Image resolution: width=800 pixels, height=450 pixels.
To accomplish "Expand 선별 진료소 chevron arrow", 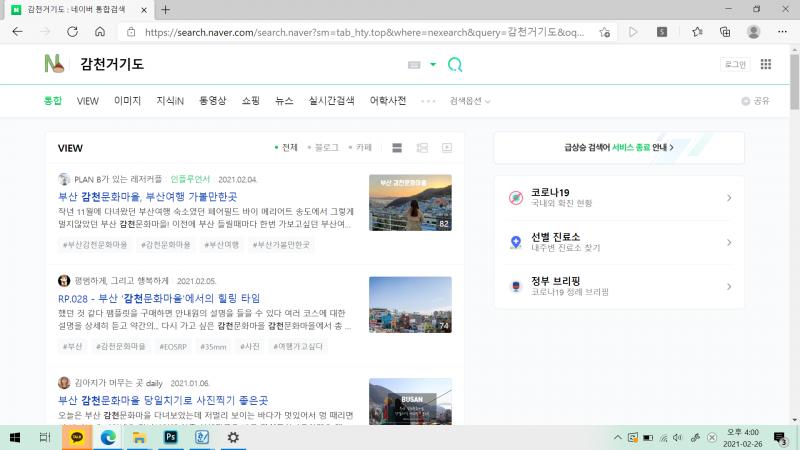I will coord(729,242).
